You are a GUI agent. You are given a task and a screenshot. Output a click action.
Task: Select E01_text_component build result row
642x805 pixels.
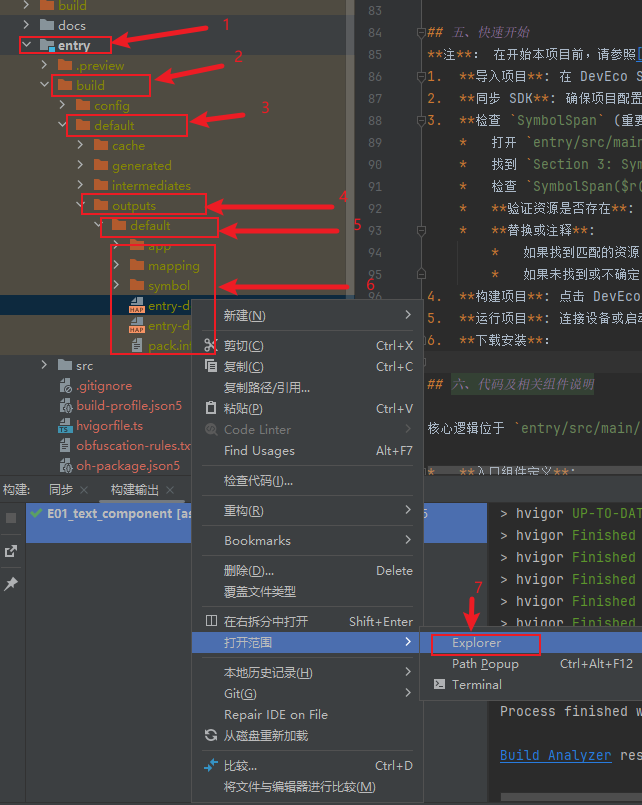tap(108, 523)
